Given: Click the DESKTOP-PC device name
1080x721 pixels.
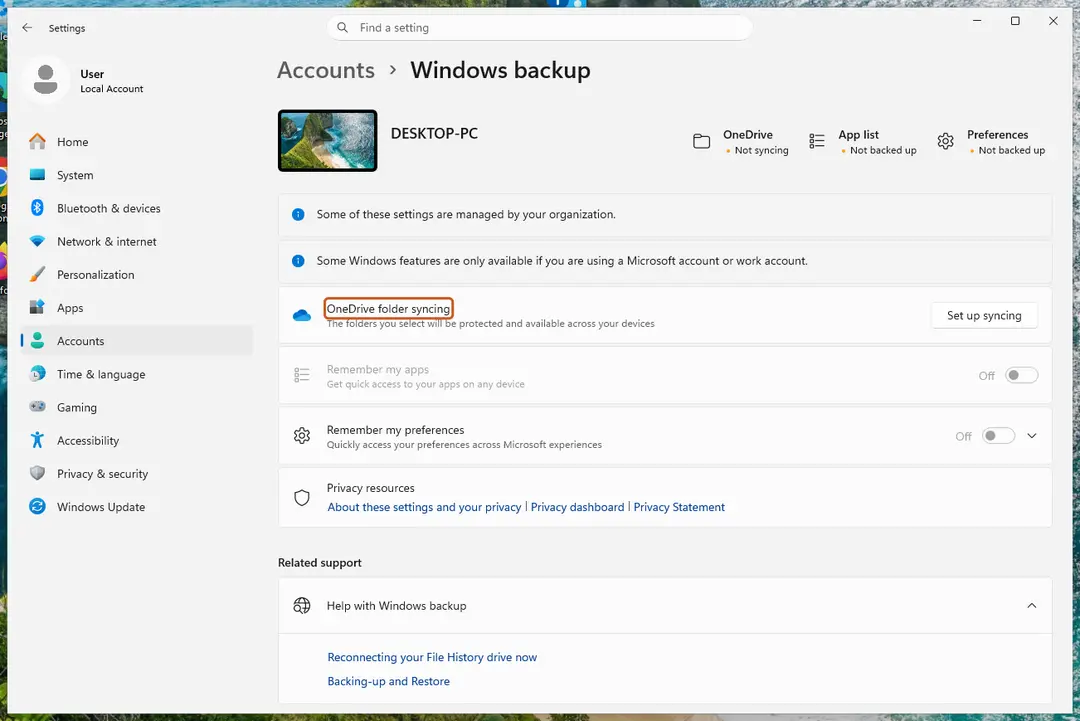Looking at the screenshot, I should click(x=434, y=134).
